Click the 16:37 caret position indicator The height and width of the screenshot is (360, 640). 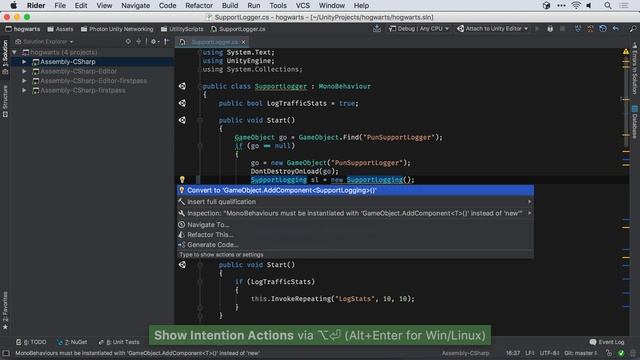tap(513, 353)
